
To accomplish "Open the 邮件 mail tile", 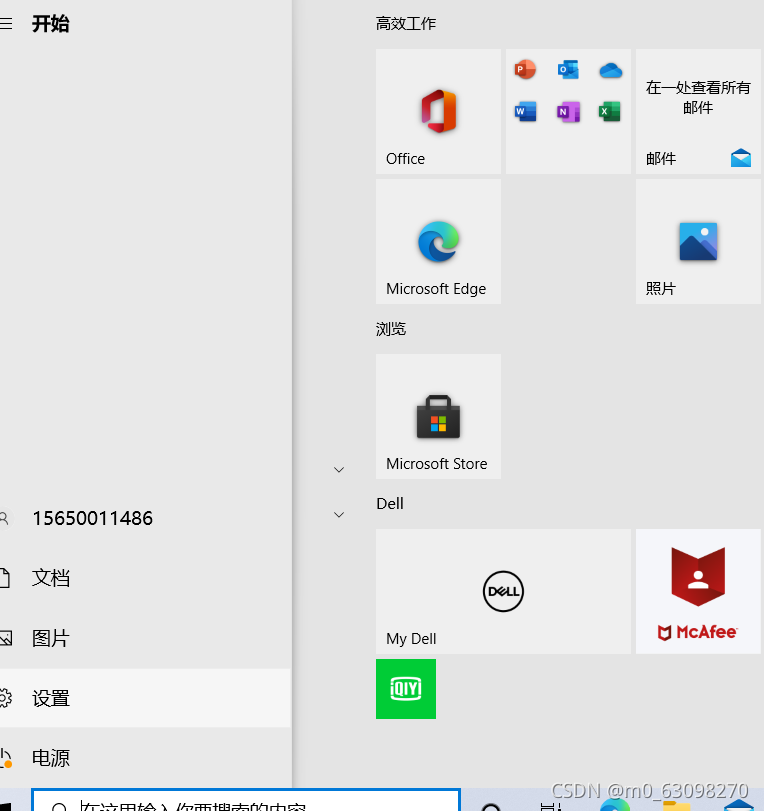I will 698,111.
